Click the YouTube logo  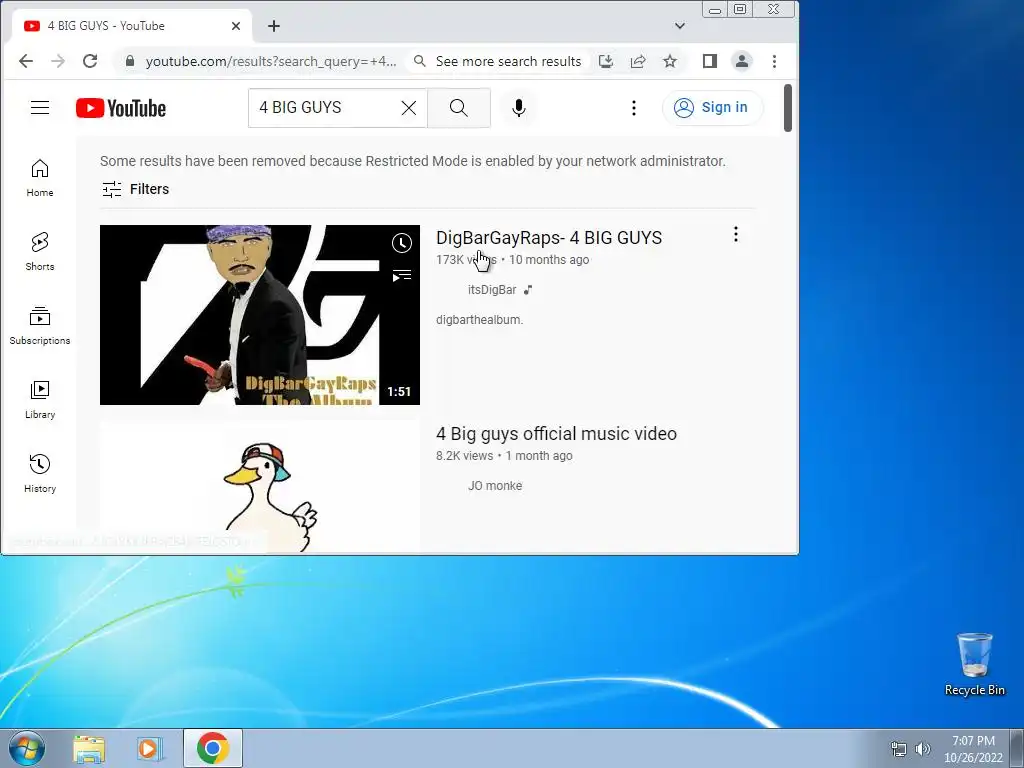click(x=121, y=108)
